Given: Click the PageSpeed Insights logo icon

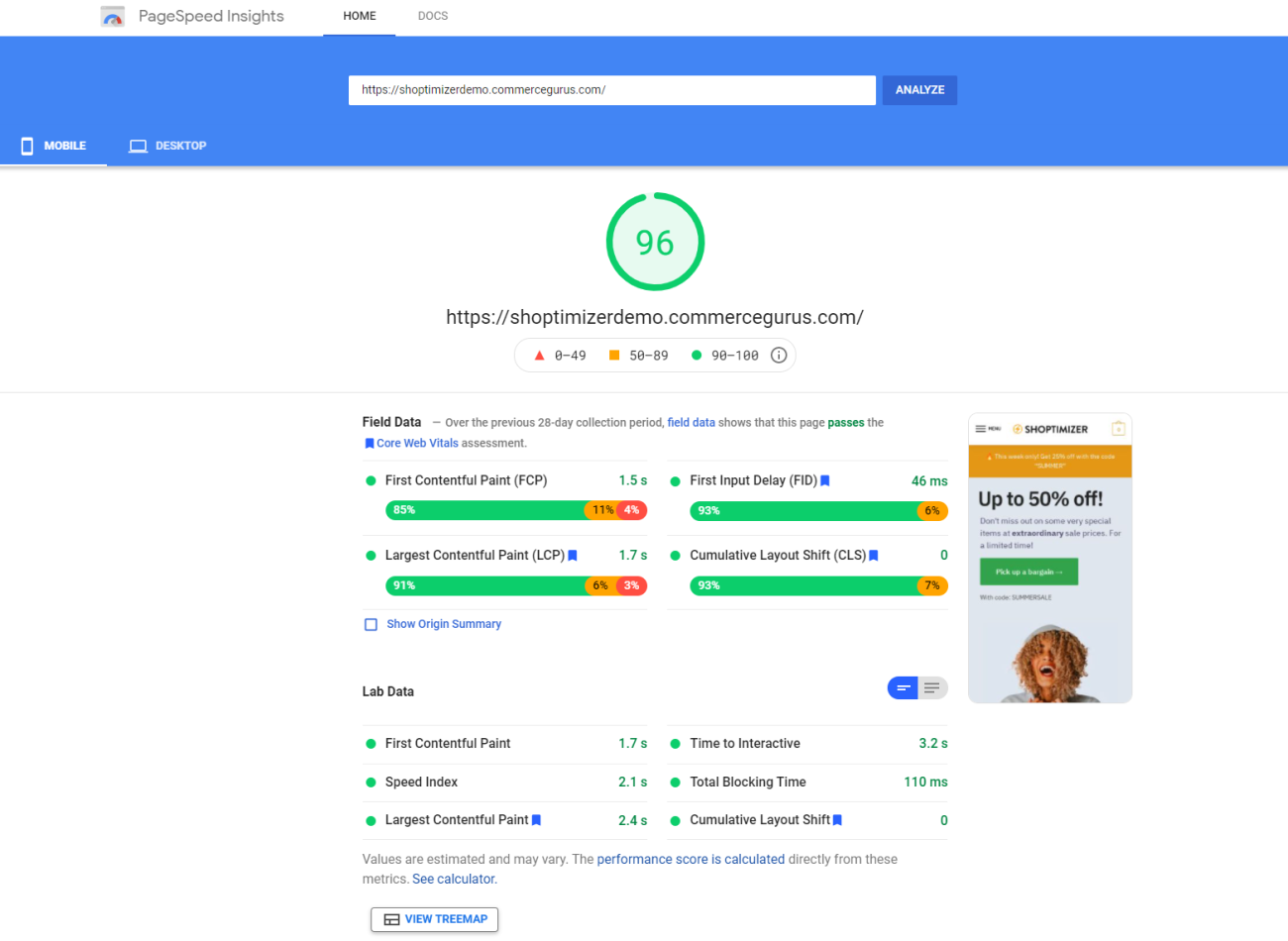Looking at the screenshot, I should coord(113,17).
